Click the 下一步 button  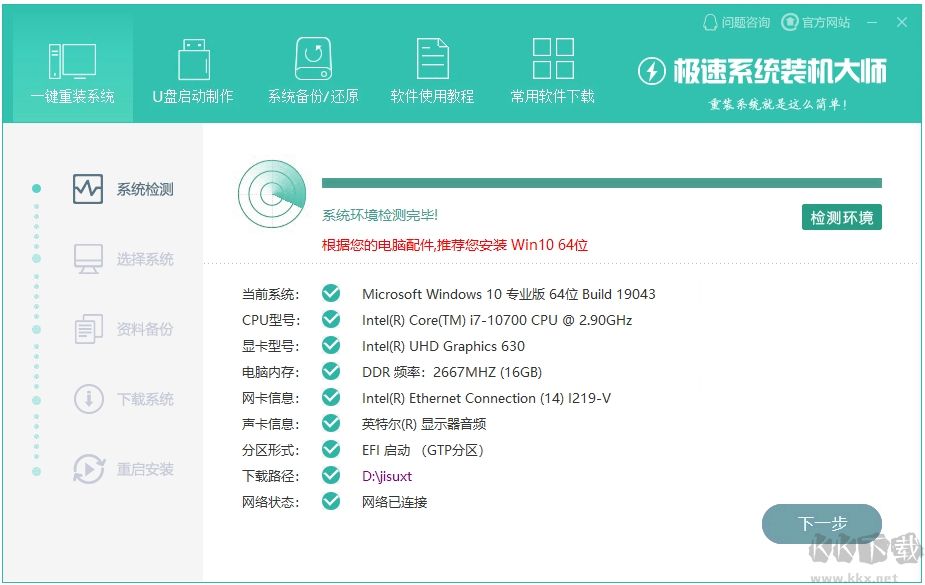822,523
